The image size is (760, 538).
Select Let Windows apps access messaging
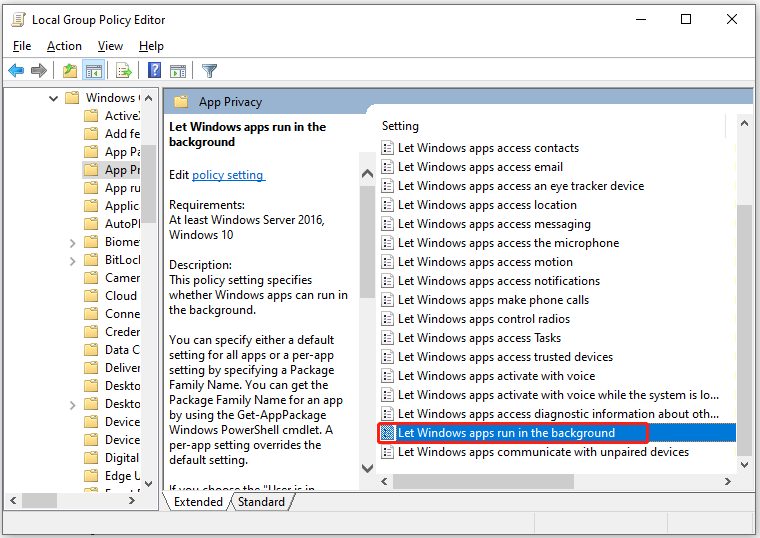(x=494, y=224)
